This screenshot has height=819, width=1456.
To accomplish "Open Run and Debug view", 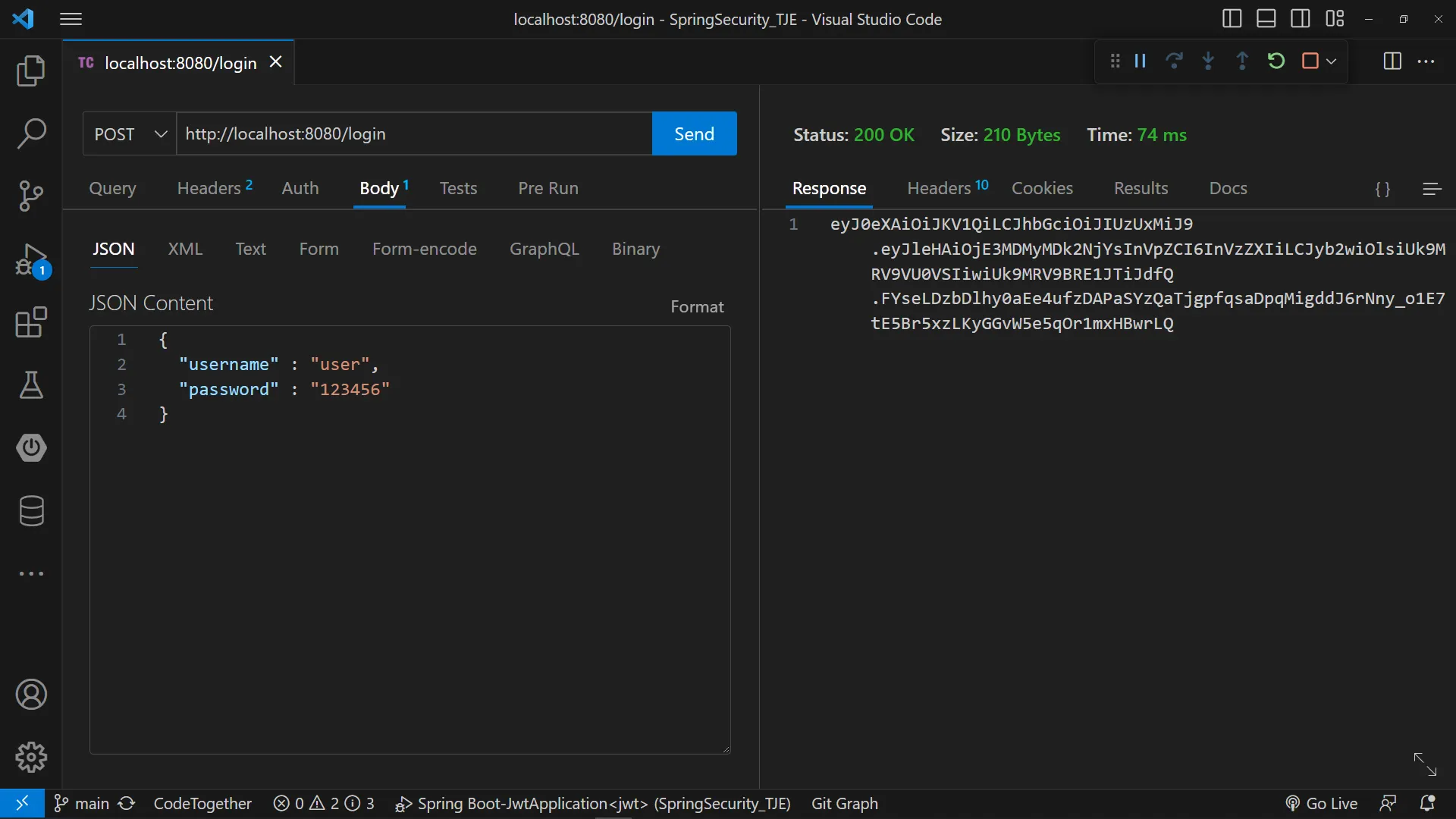I will pos(31,260).
